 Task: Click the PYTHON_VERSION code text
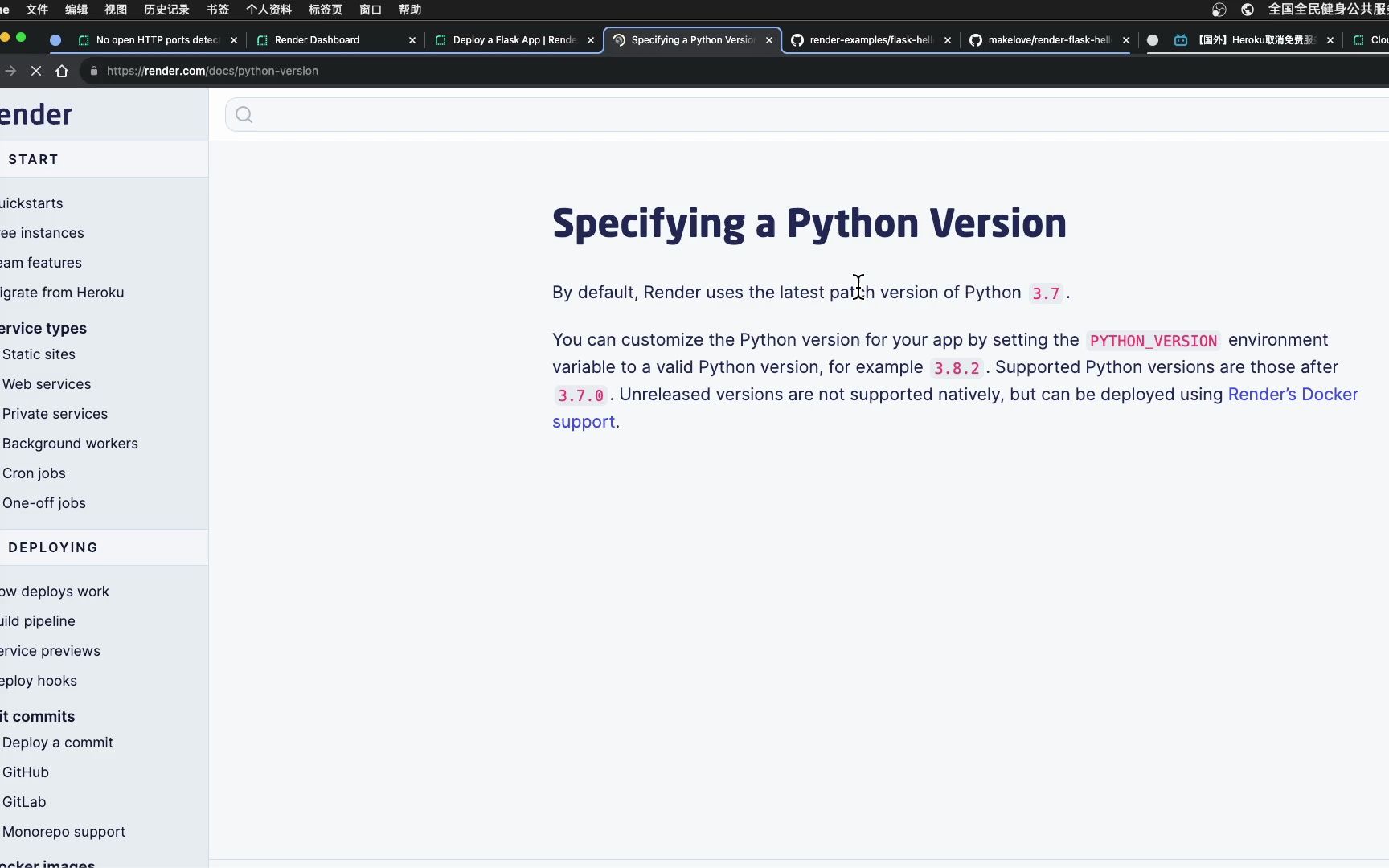1153,341
